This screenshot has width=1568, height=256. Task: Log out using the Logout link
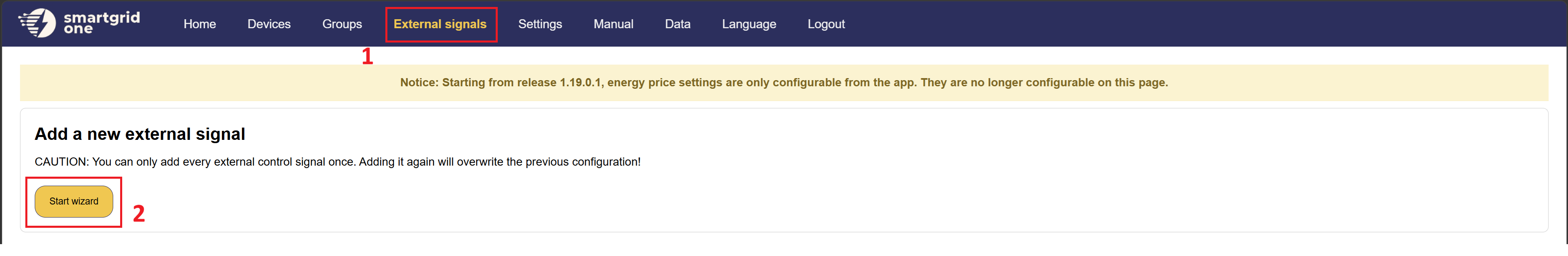pos(825,25)
